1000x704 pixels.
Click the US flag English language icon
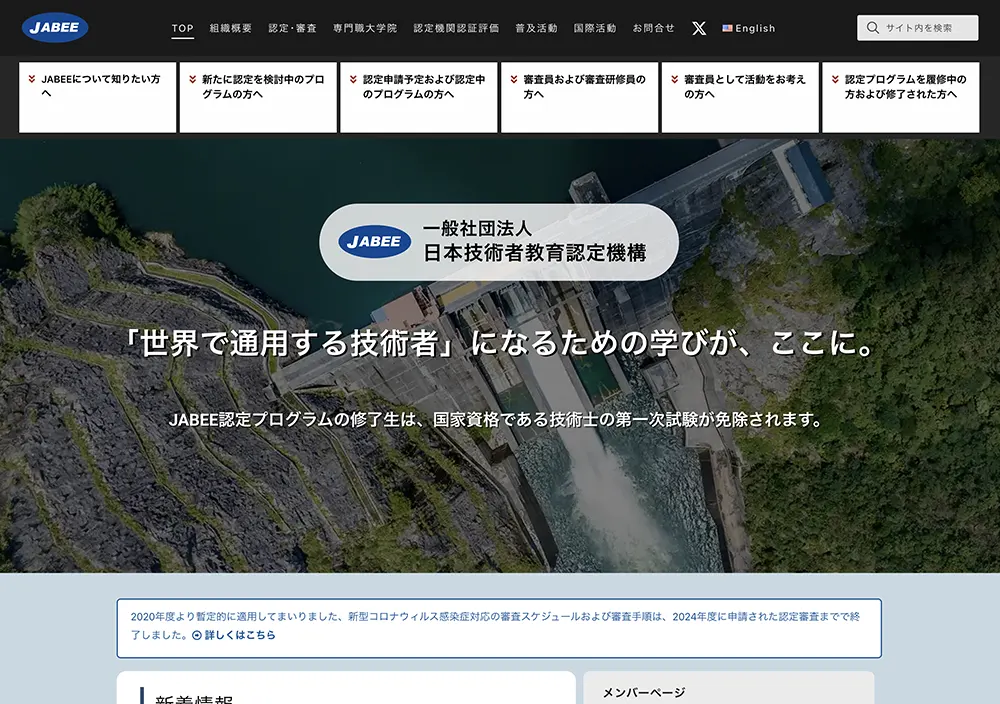click(727, 29)
